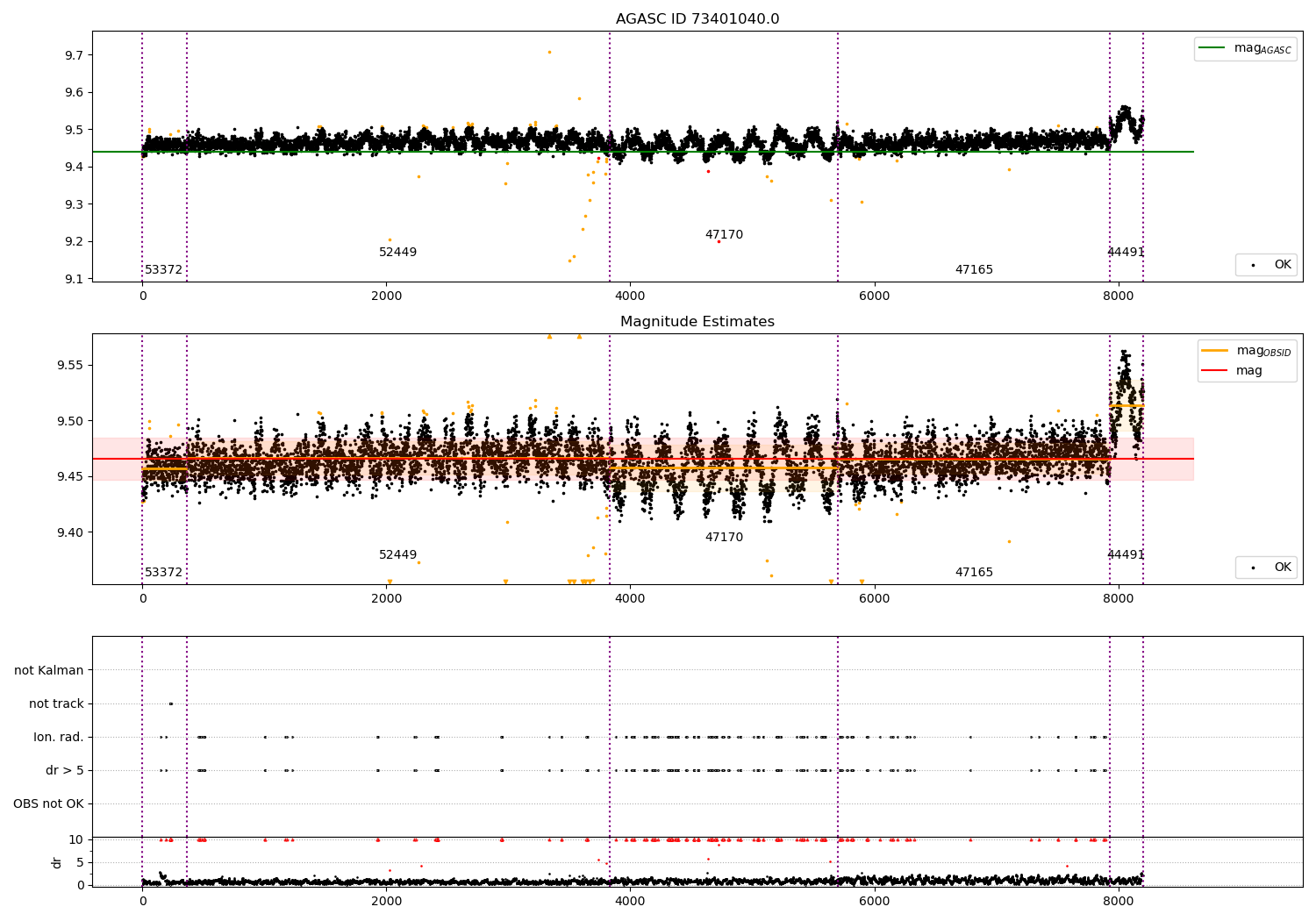Click the 'dr > 5' row label
Viewport: 1316px width, 921px height.
tap(65, 770)
